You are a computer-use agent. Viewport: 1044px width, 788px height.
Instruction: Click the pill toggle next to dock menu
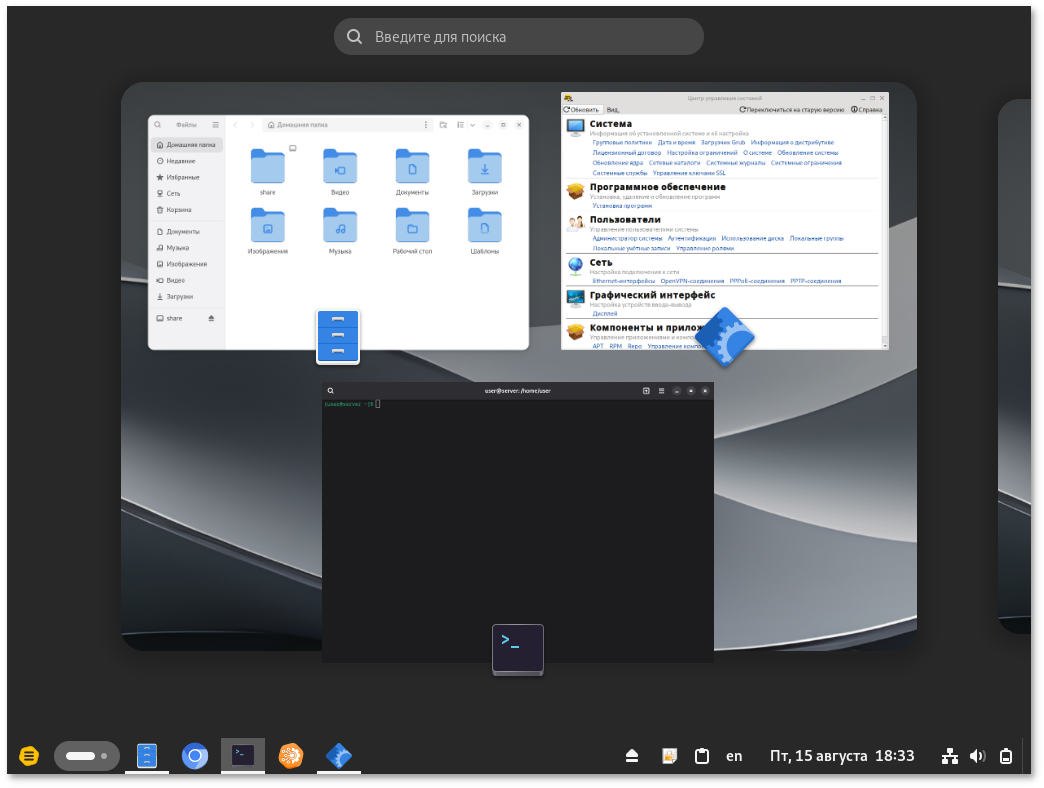tap(86, 756)
